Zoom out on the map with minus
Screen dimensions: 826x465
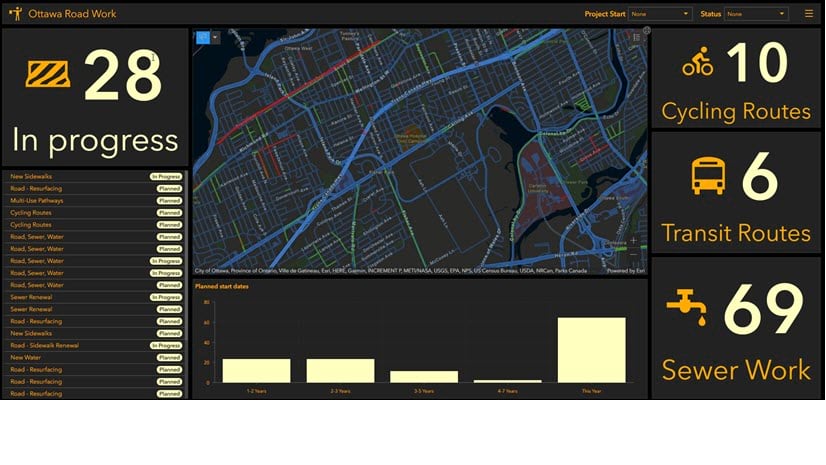click(634, 254)
